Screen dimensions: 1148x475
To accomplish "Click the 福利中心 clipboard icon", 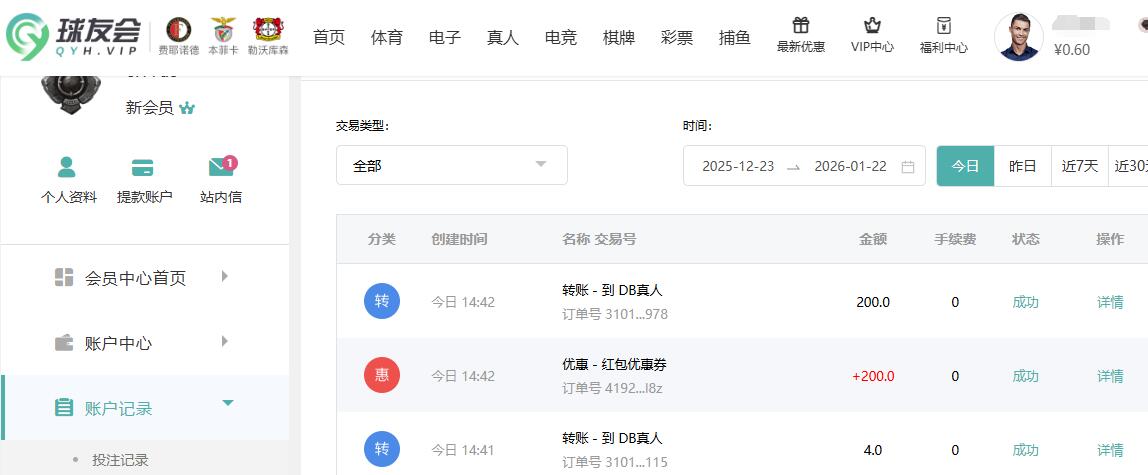I will pos(943,26).
